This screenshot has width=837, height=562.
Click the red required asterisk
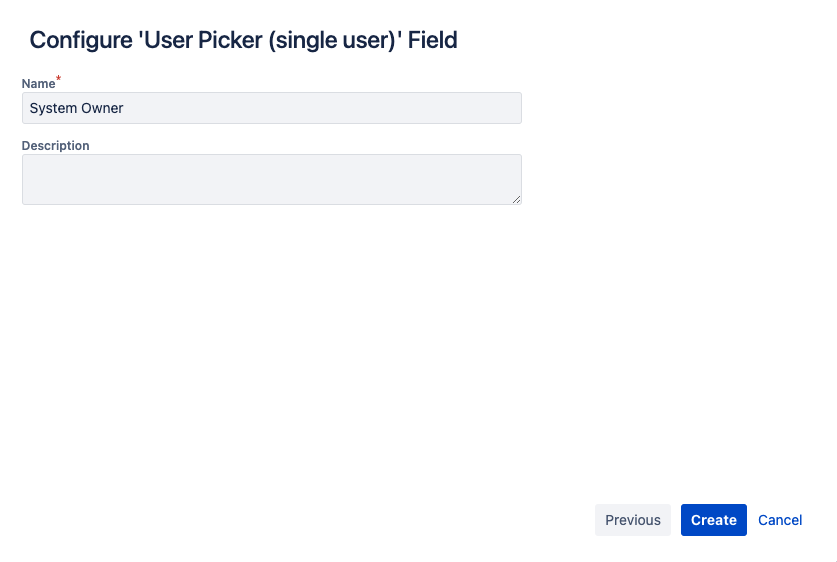click(59, 79)
